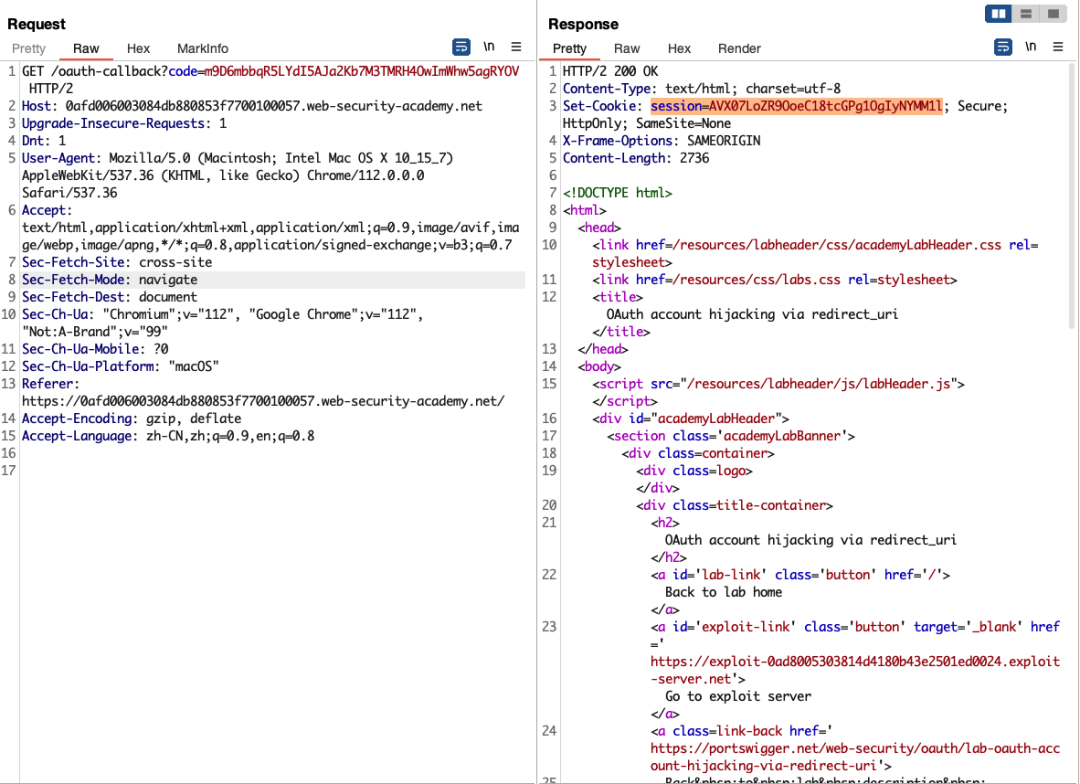Open Response panel options hamburger menu
Image resolution: width=1080 pixels, height=784 pixels.
point(1058,46)
